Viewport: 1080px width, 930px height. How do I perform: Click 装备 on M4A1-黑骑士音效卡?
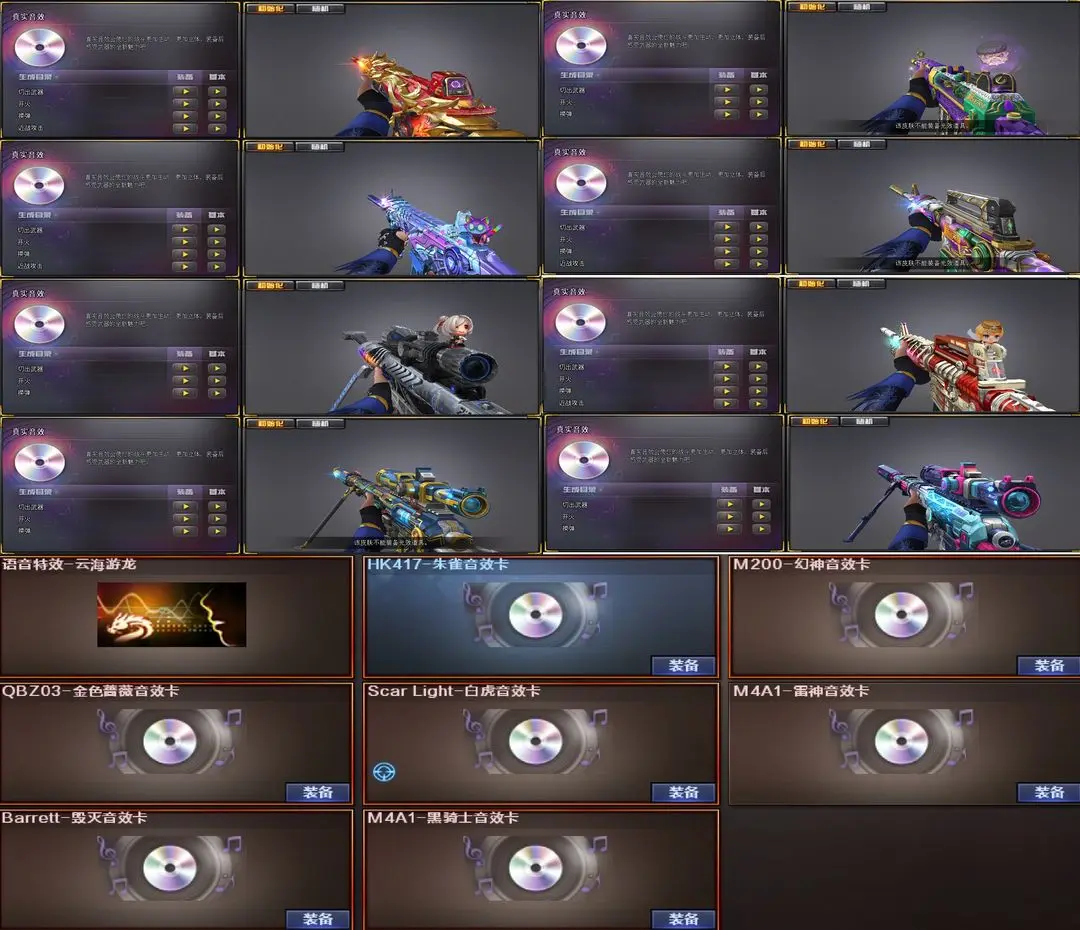[683, 919]
